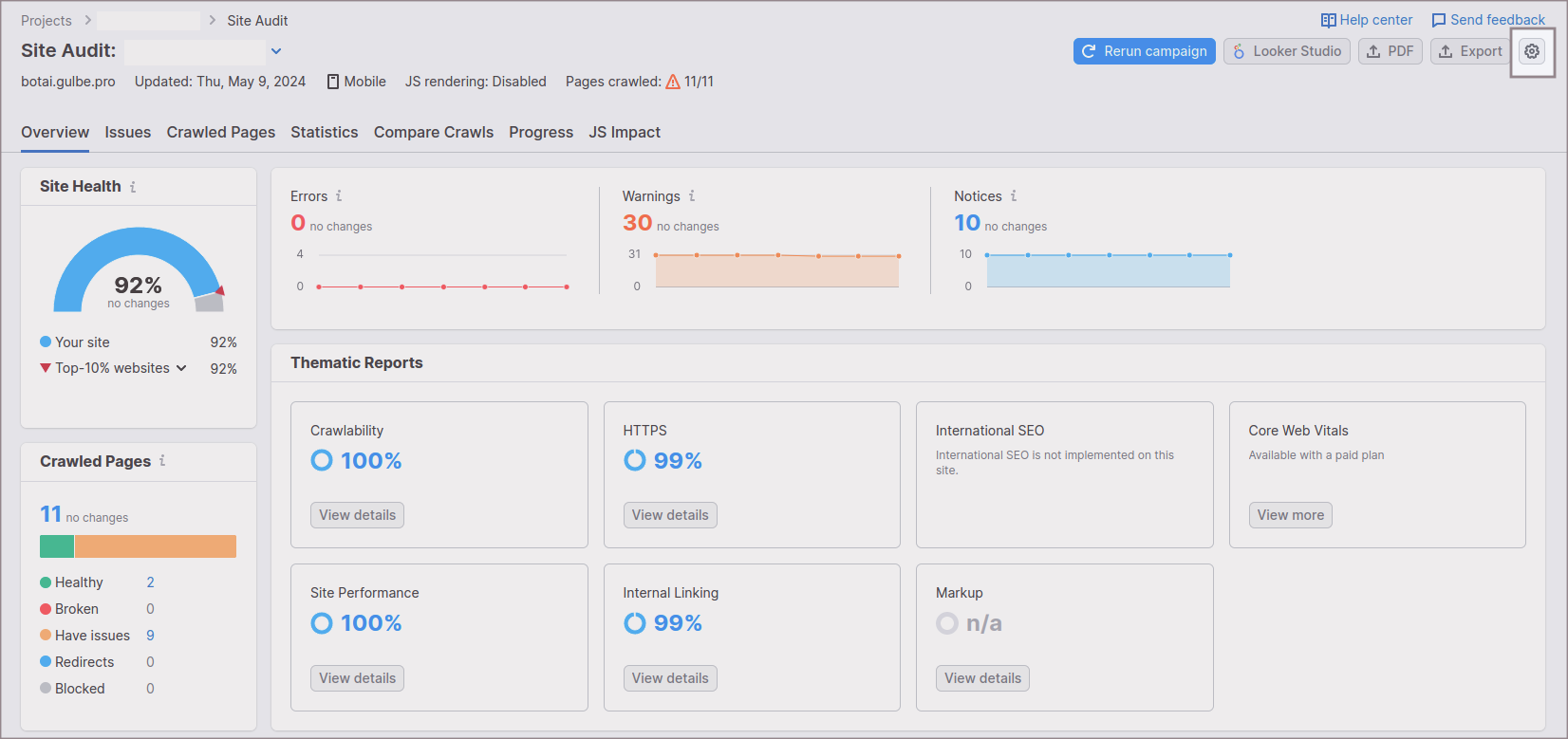Open Looker Studio integration
The height and width of the screenshot is (739, 1568).
click(1286, 51)
